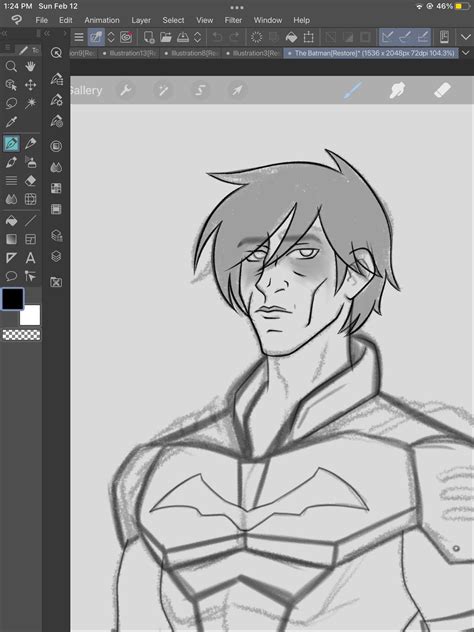Viewport: 474px width, 632px height.
Task: Select the Decoration lines tool
Action: click(11, 181)
